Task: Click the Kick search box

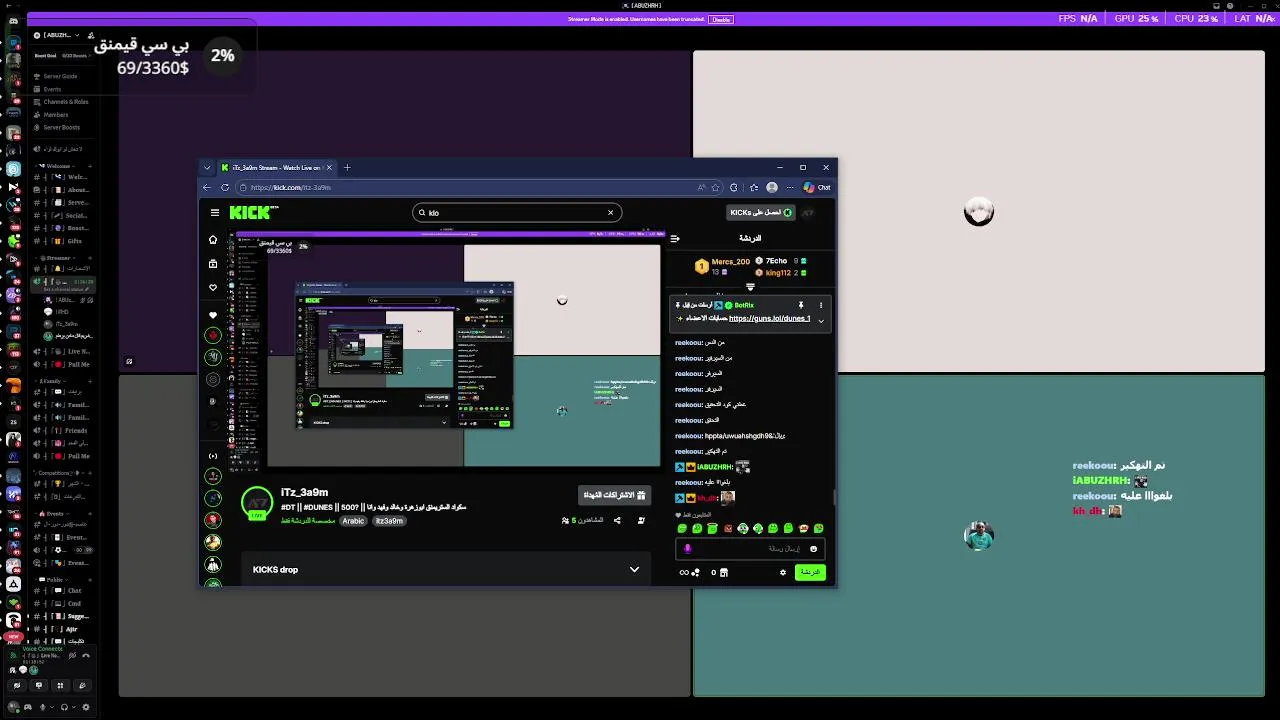Action: (517, 212)
